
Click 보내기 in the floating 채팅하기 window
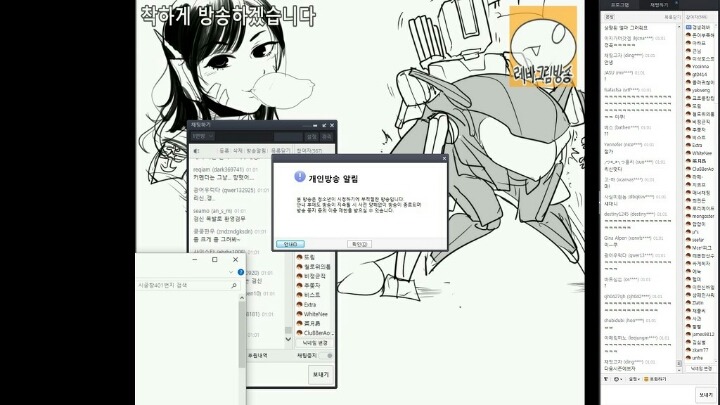321,374
